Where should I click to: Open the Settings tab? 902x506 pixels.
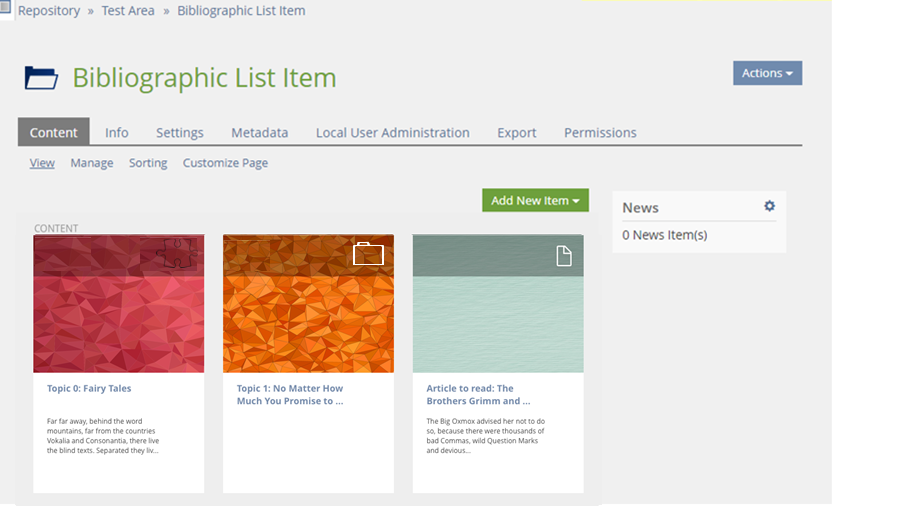(x=180, y=132)
